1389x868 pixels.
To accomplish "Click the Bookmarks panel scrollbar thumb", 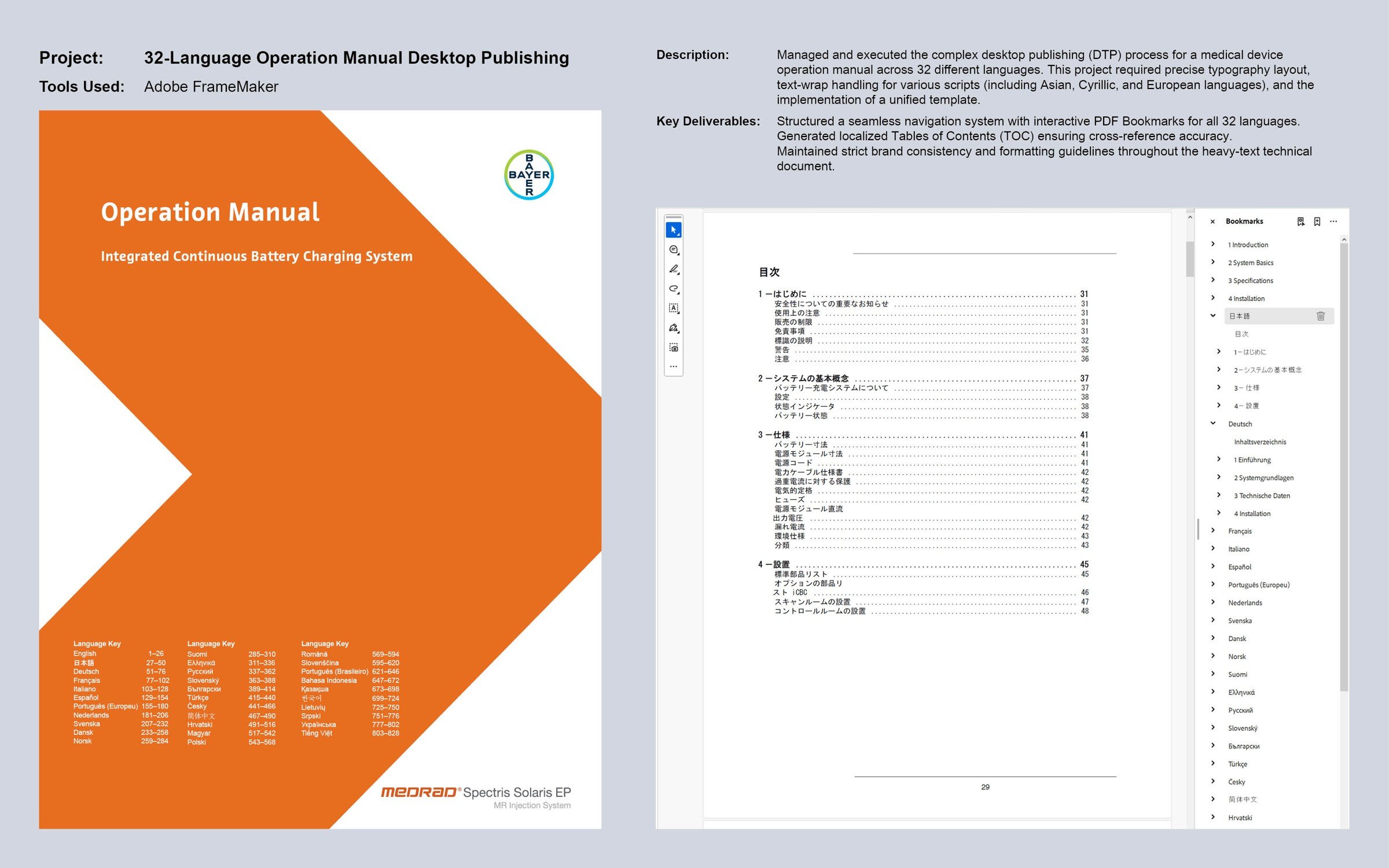I will (1344, 466).
